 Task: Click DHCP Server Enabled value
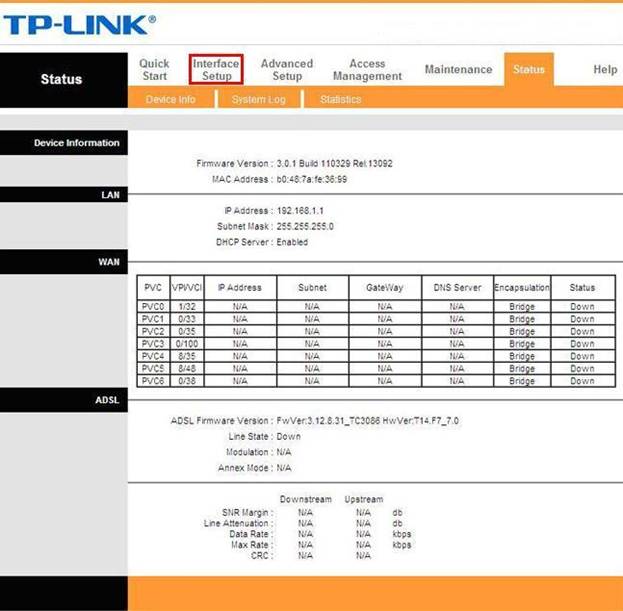point(292,242)
